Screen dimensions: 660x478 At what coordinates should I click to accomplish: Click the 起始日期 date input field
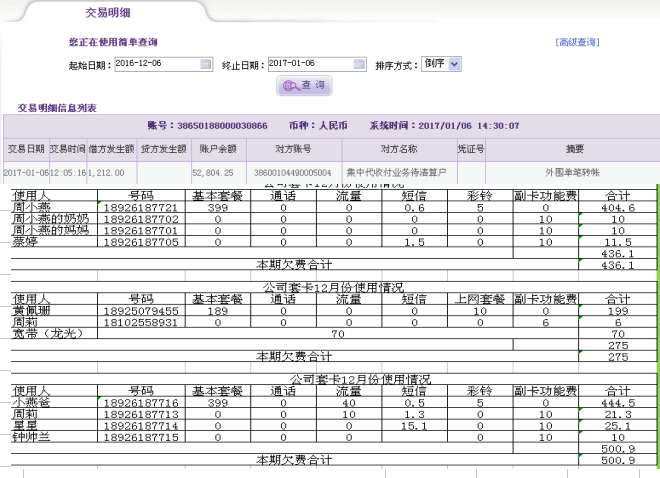[x=157, y=64]
